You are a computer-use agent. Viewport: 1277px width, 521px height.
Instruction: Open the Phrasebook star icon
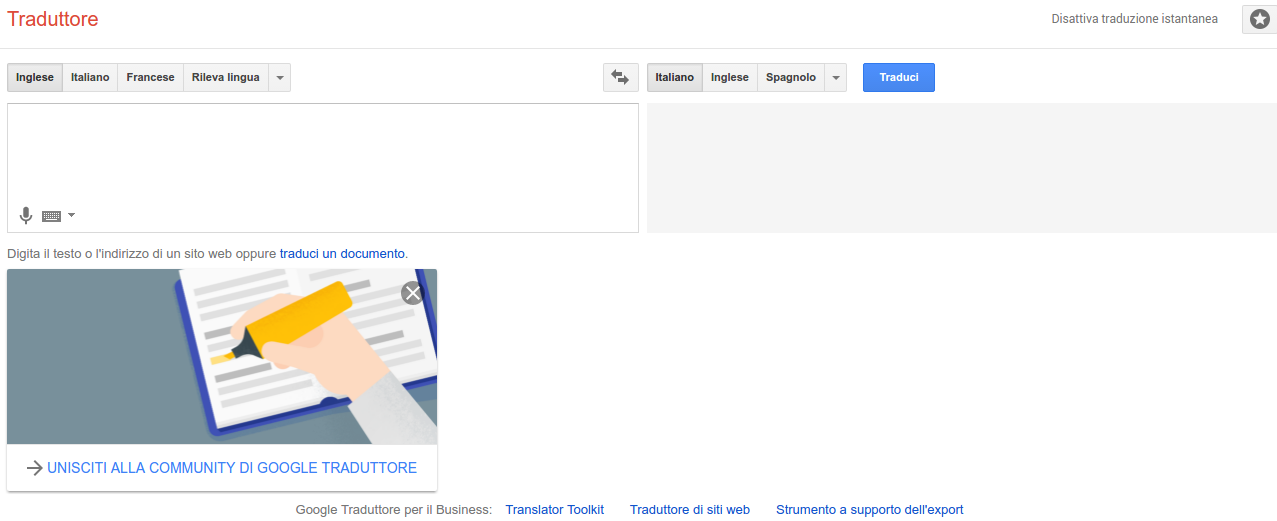[x=1260, y=19]
